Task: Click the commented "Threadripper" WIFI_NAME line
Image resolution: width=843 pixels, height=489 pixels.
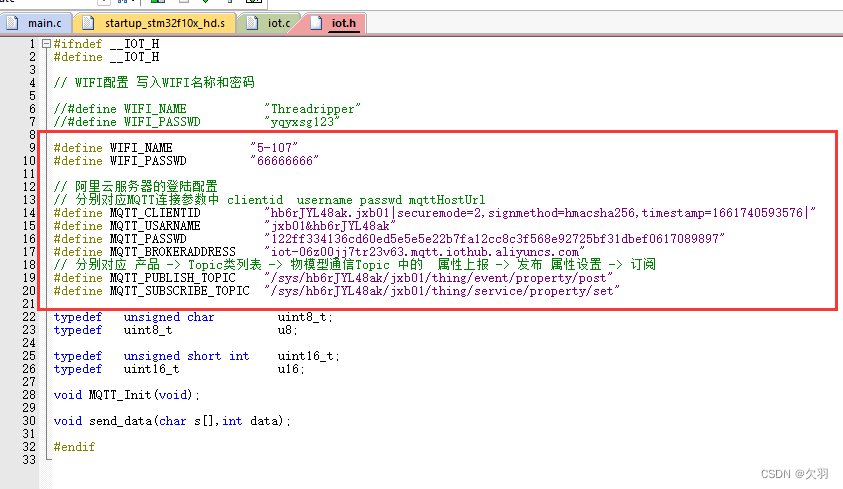Action: pyautogui.click(x=207, y=109)
